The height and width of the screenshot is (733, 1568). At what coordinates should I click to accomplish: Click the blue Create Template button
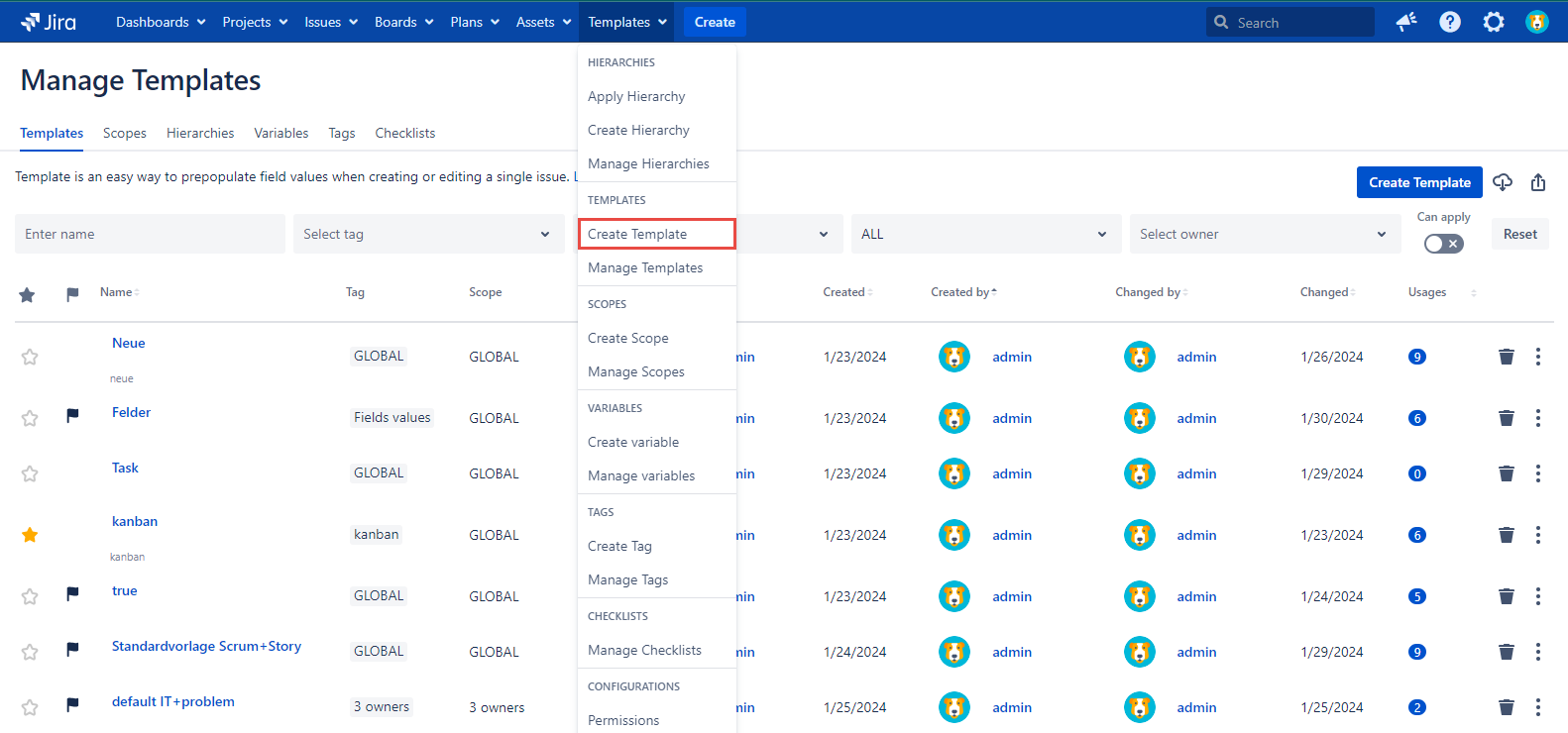tap(1419, 182)
